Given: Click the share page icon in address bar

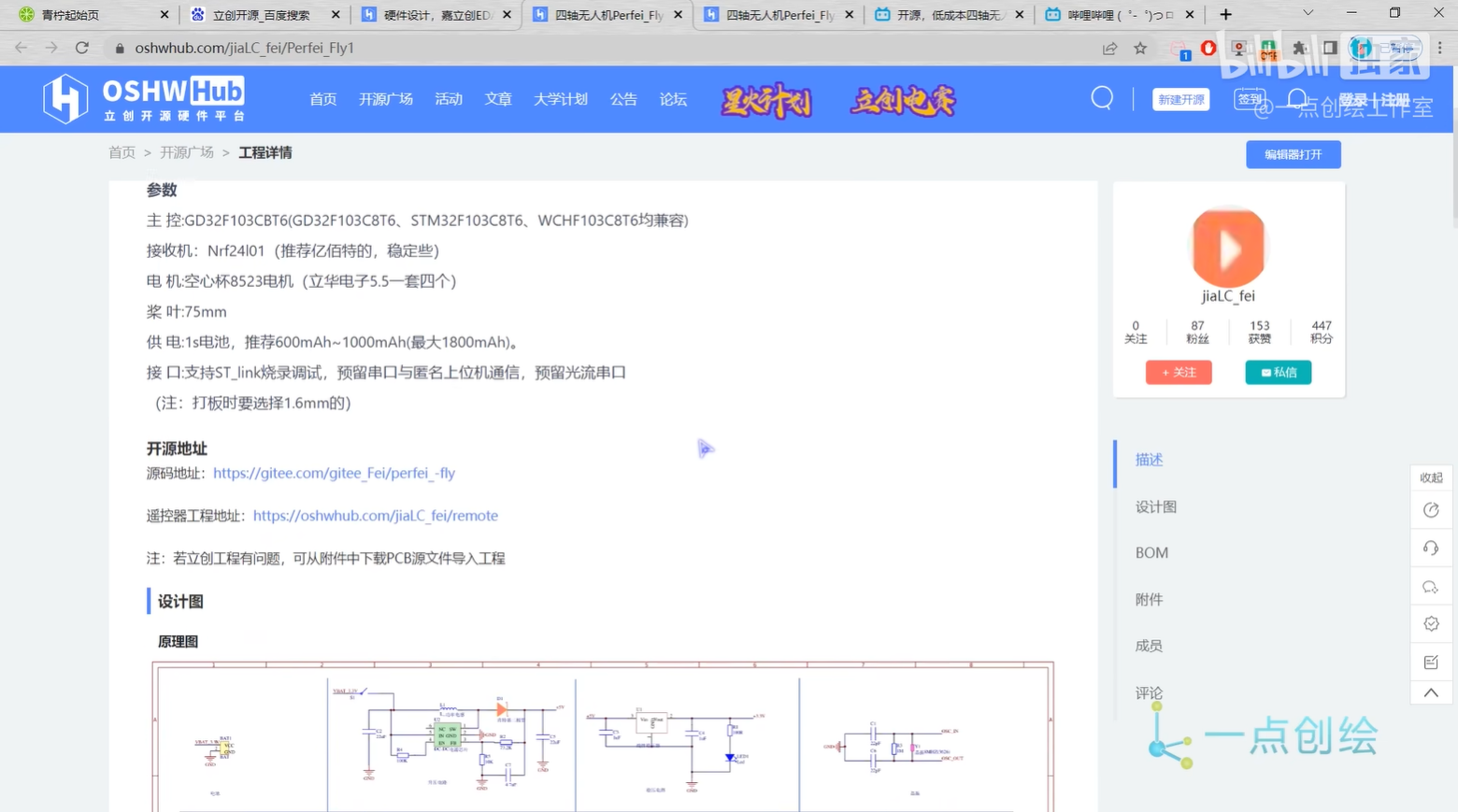Looking at the screenshot, I should (x=1109, y=48).
